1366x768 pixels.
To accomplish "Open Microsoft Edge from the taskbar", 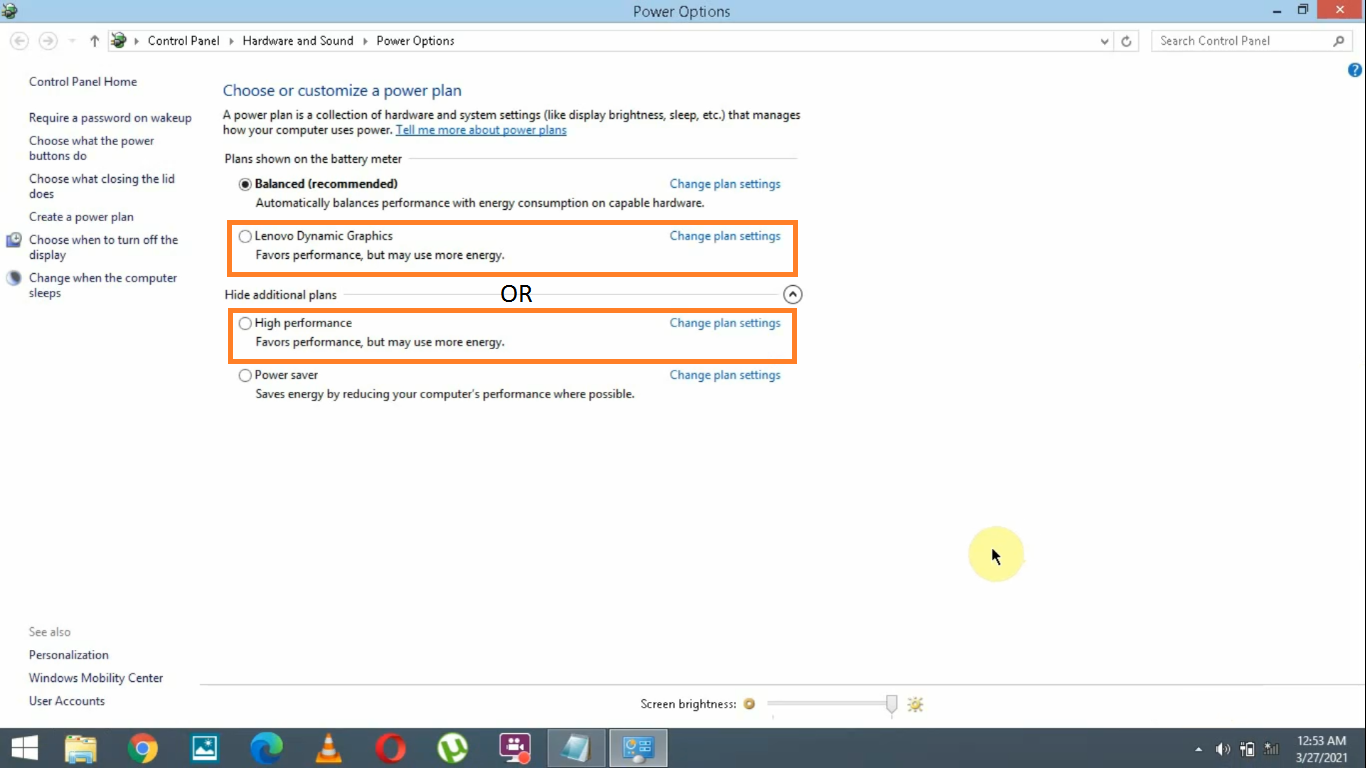I will tap(266, 747).
